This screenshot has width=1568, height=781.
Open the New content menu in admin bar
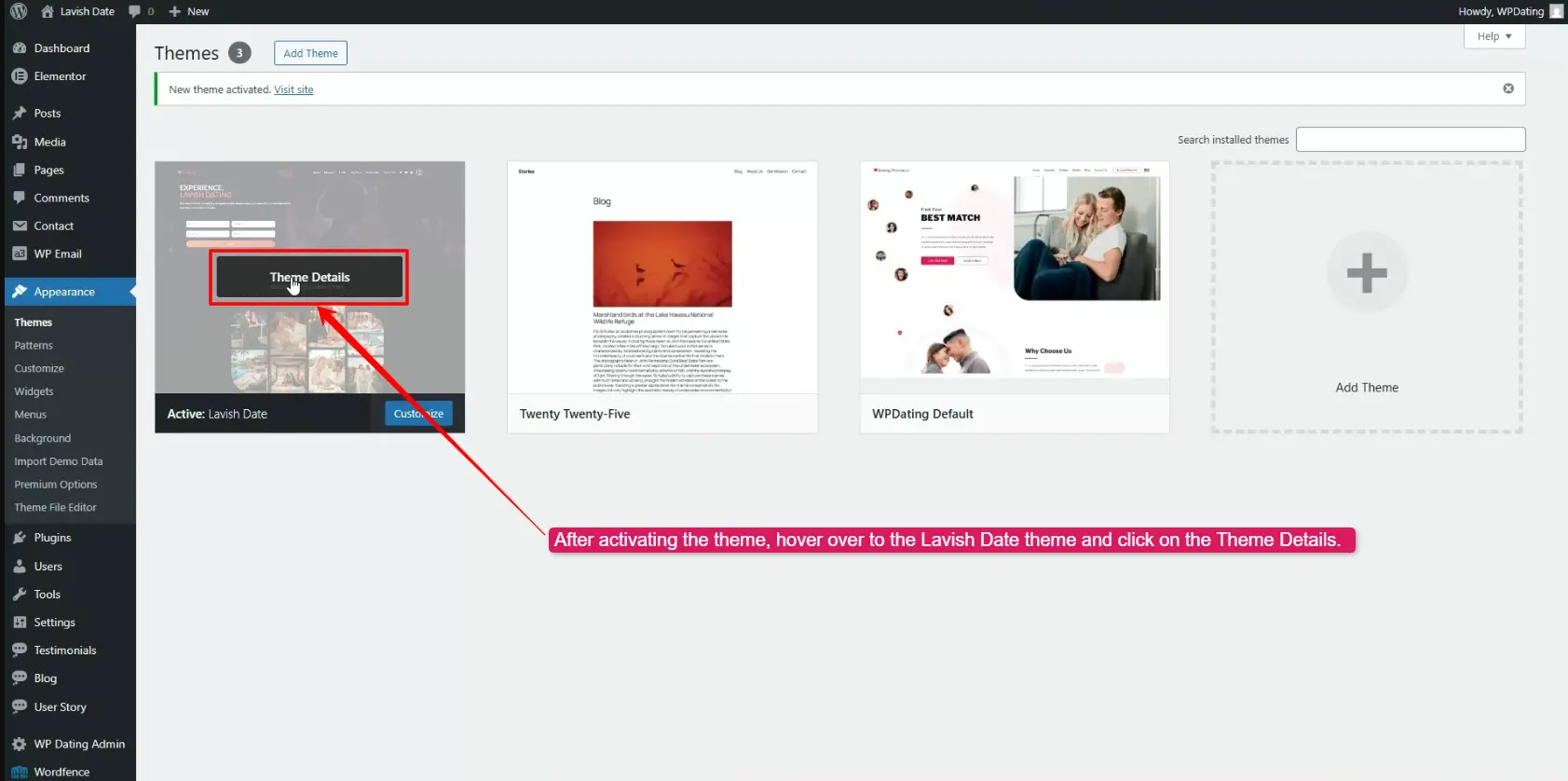coord(189,11)
